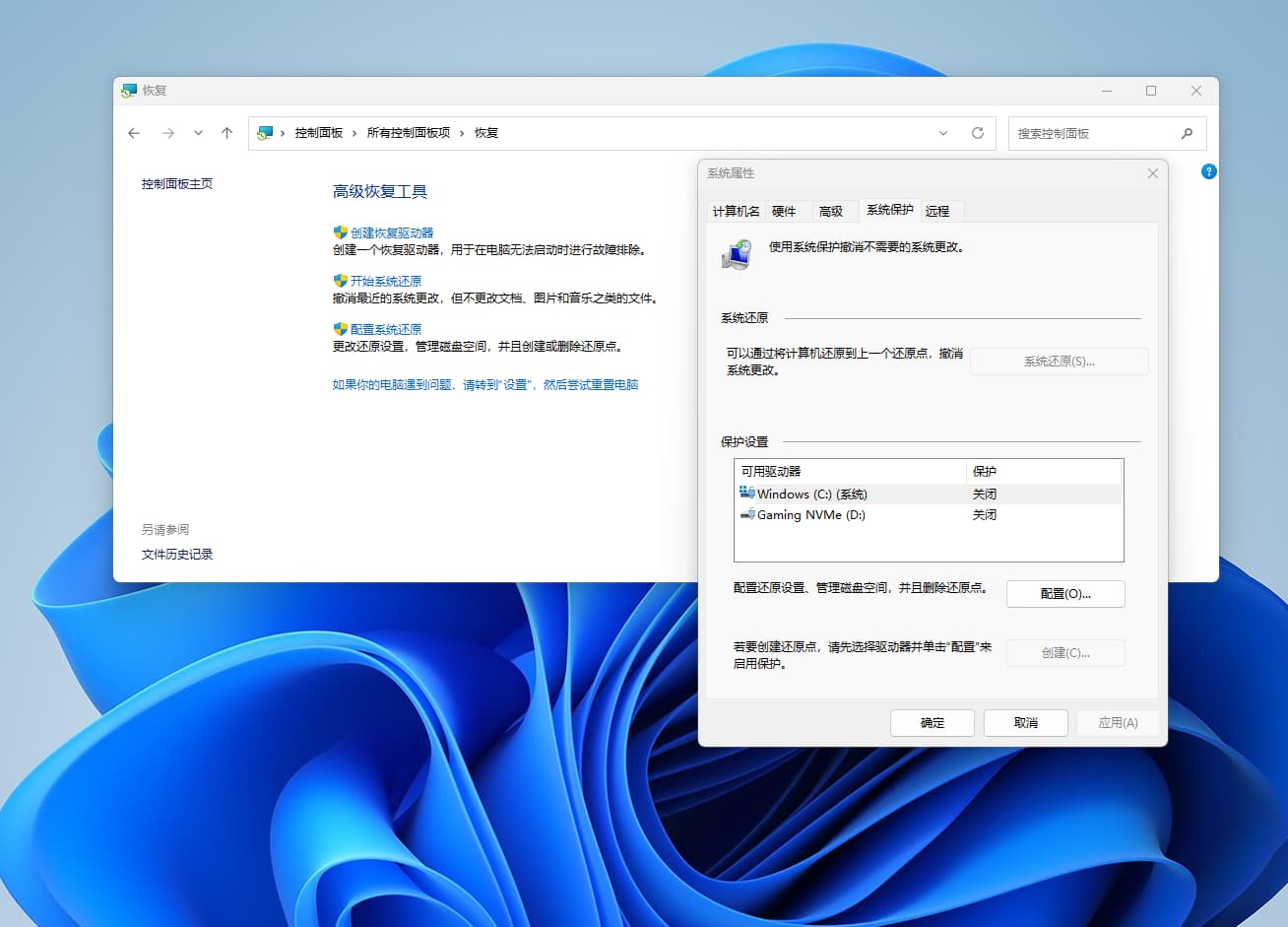This screenshot has height=927, width=1288.
Task: Click the up-one-level arrow icon
Action: coord(226,132)
